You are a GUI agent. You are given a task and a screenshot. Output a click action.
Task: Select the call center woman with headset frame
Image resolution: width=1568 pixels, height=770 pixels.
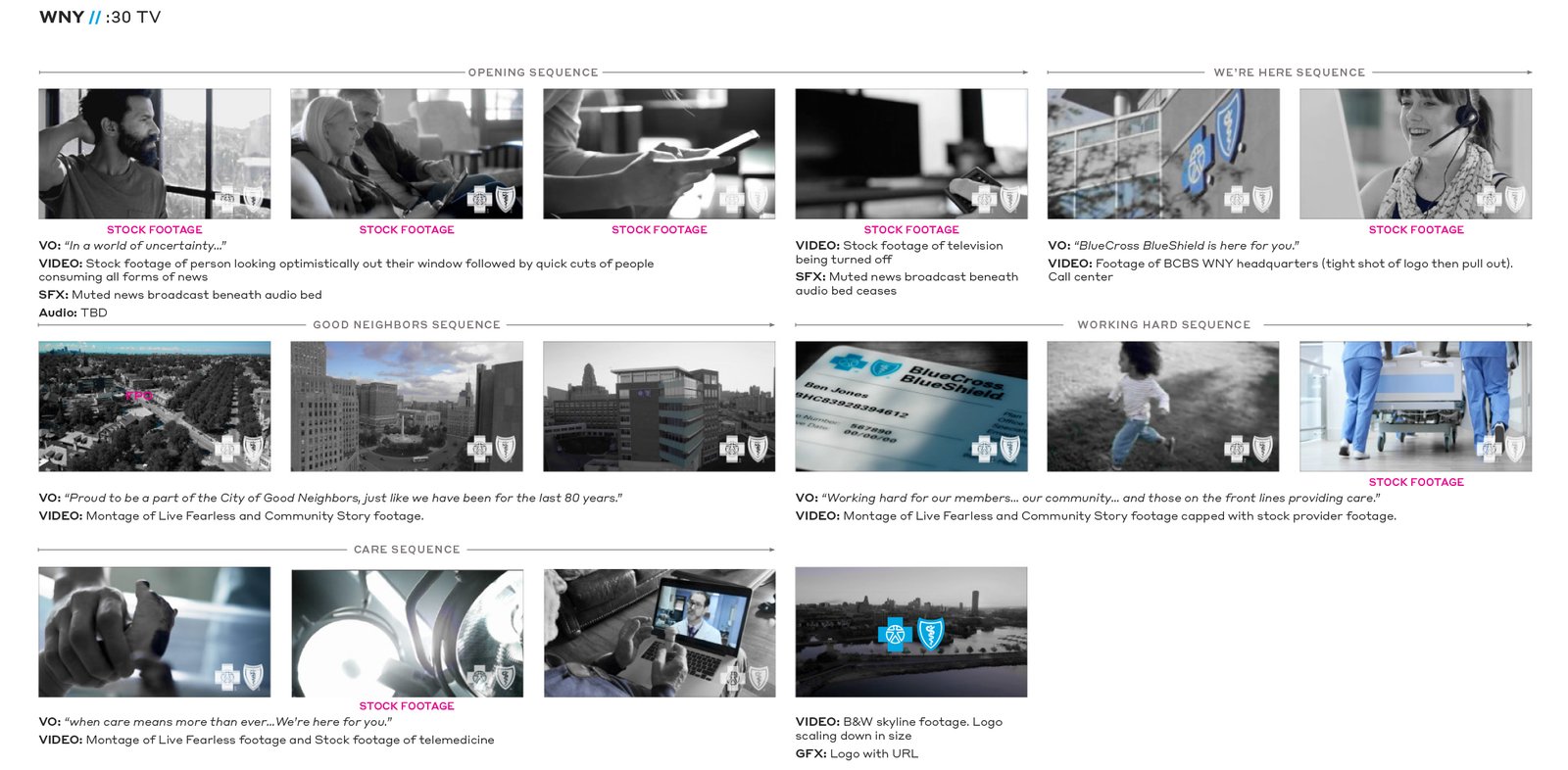[1415, 154]
